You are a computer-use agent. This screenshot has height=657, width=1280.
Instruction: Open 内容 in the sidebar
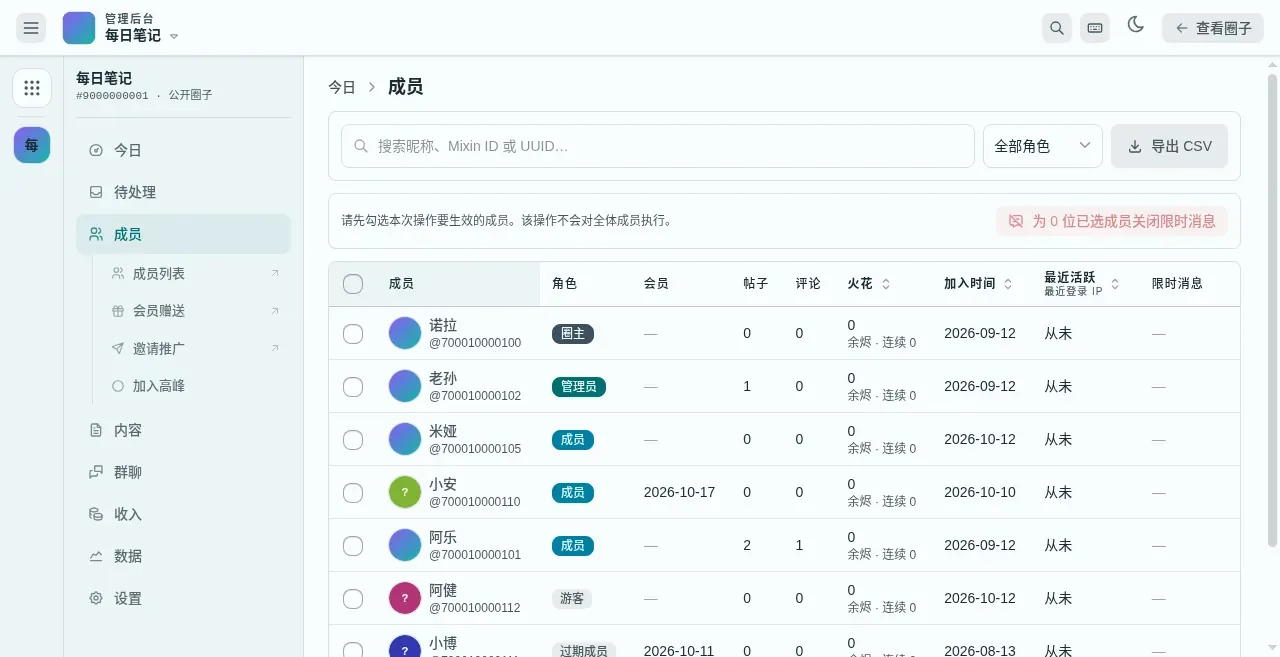(x=183, y=430)
